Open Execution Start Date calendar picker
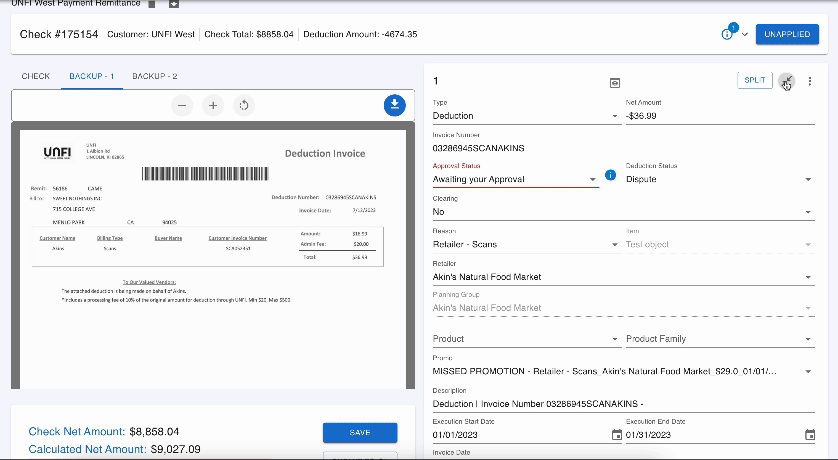 click(x=617, y=435)
